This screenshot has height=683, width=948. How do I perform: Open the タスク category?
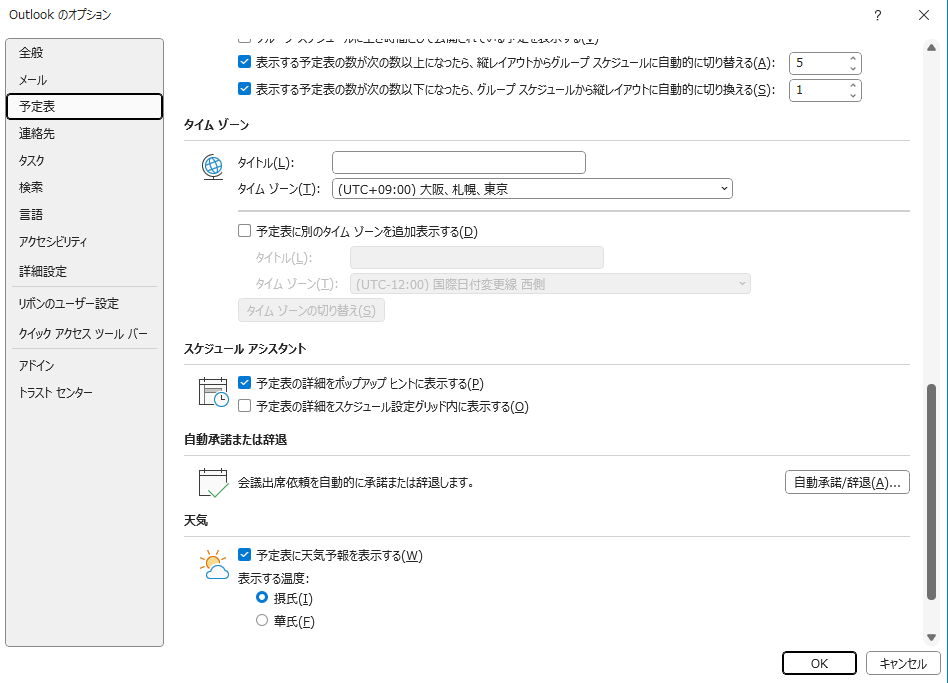pos(85,160)
